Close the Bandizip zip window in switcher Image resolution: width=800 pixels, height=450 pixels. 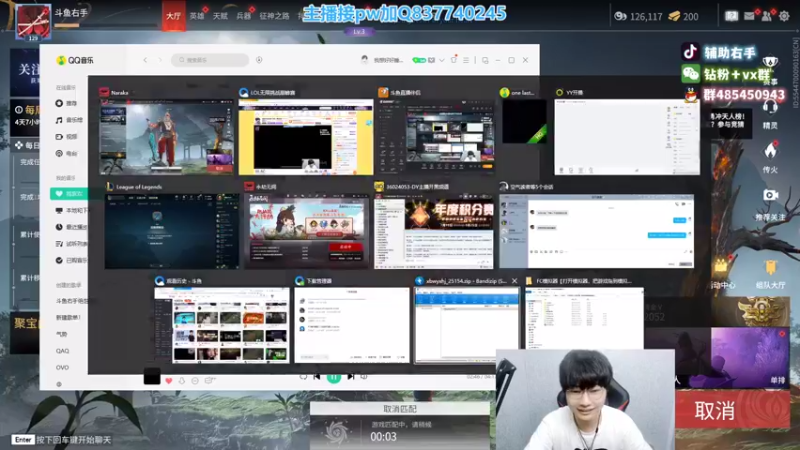(x=514, y=281)
